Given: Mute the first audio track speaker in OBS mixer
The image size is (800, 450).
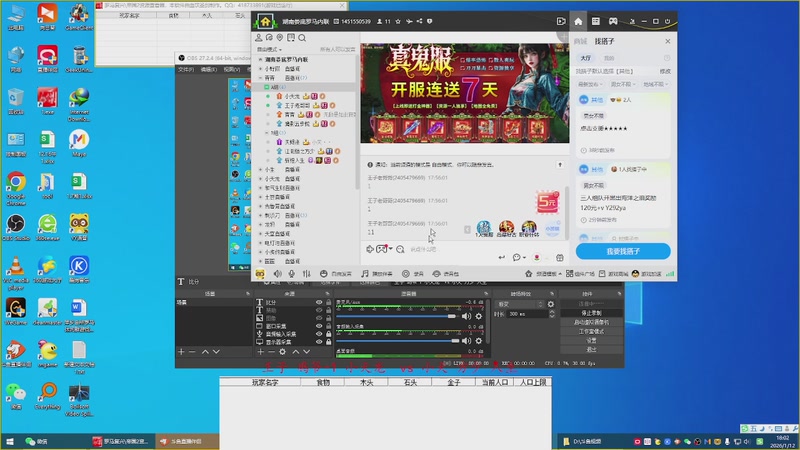Looking at the screenshot, I should [466, 316].
